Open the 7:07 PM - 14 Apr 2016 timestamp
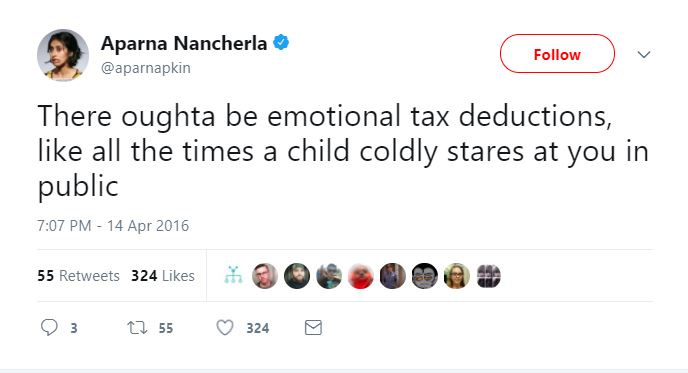Image resolution: width=688 pixels, height=373 pixels. (113, 226)
